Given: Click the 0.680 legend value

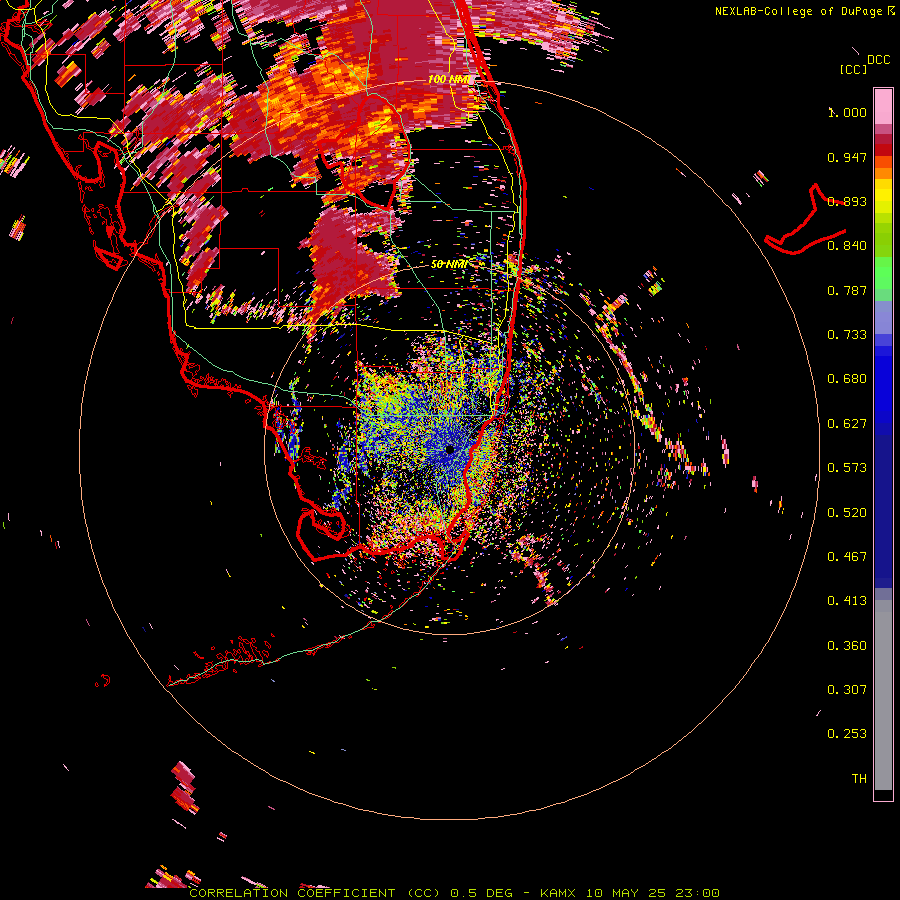Looking at the screenshot, I should pyautogui.click(x=847, y=379).
